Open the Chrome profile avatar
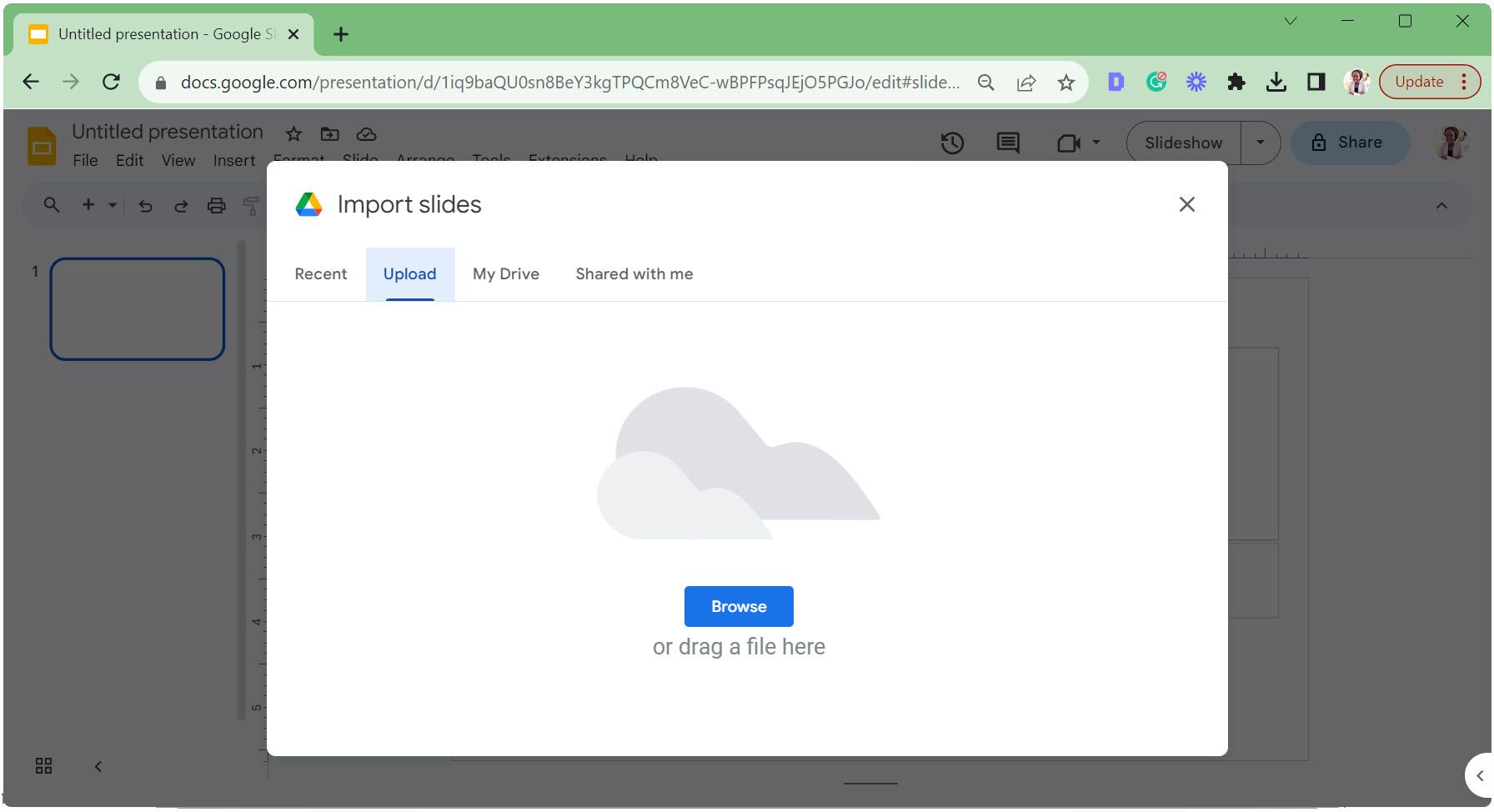The width and height of the screenshot is (1494, 812). [1356, 82]
